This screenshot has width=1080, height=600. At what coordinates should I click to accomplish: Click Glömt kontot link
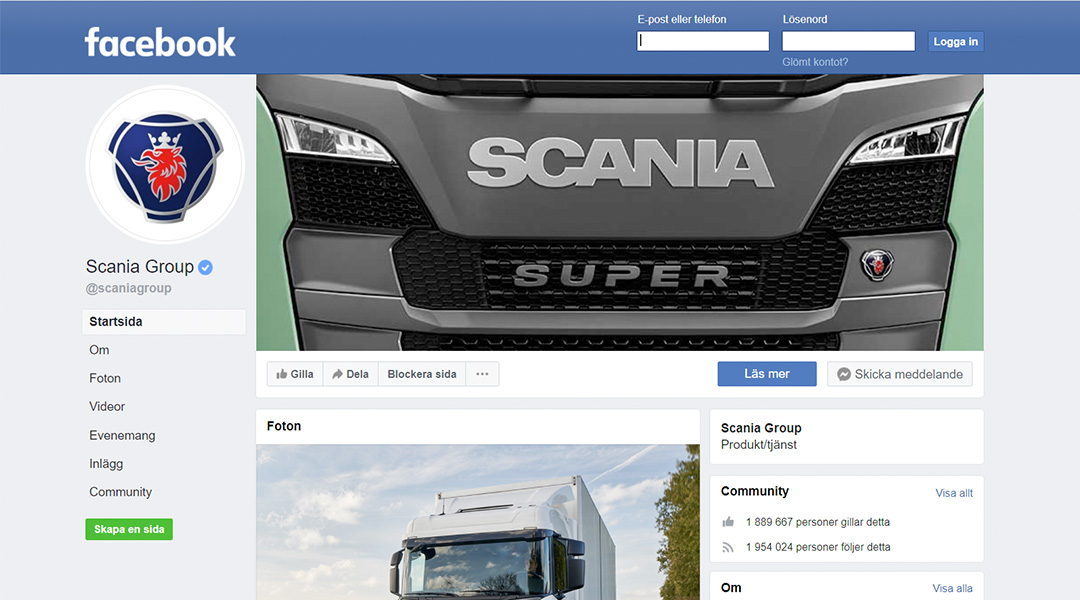[815, 62]
